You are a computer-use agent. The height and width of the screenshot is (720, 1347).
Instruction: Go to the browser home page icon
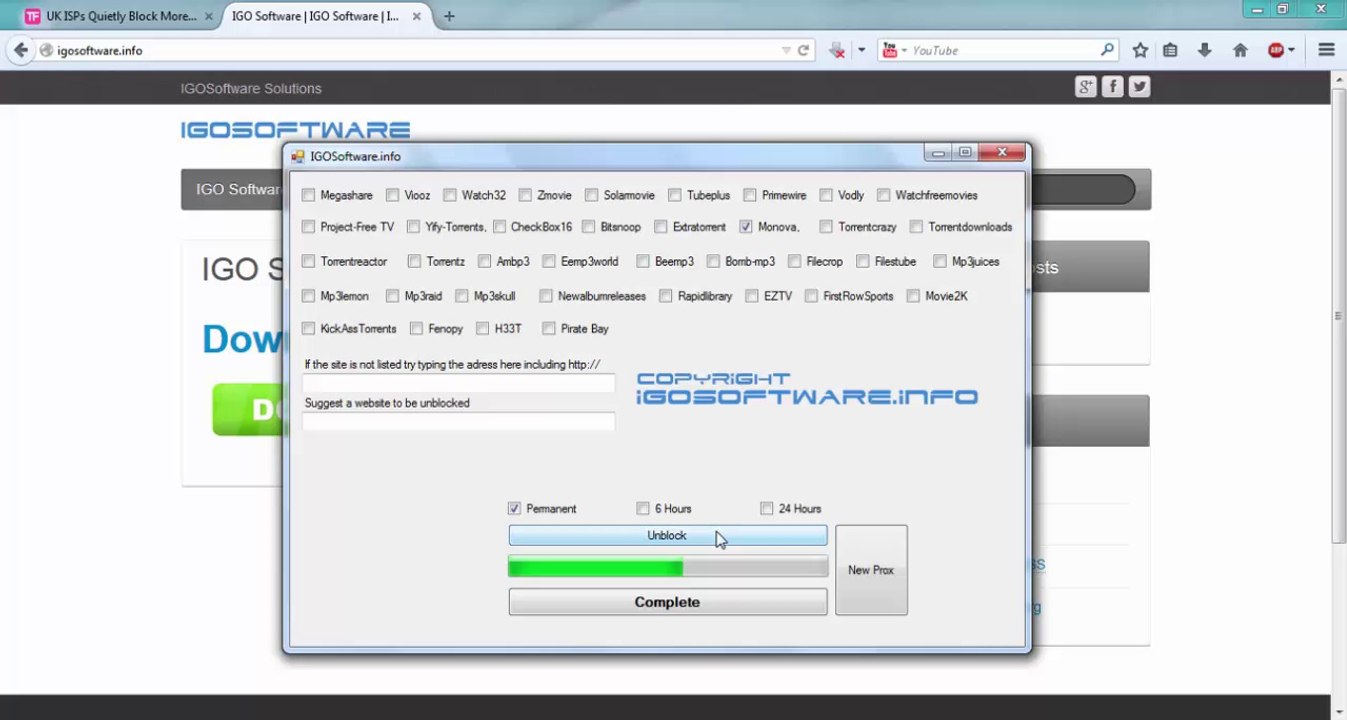point(1240,50)
